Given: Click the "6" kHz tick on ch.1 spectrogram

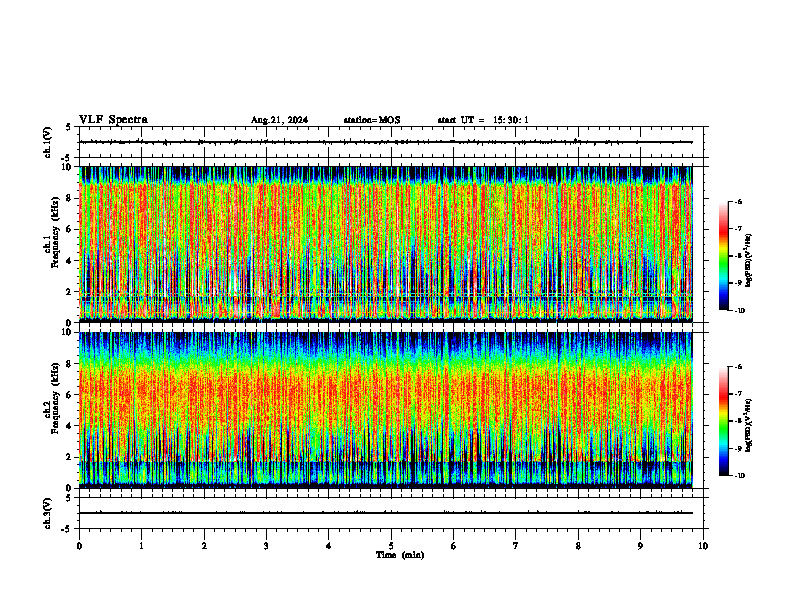Looking at the screenshot, I should coord(69,230).
